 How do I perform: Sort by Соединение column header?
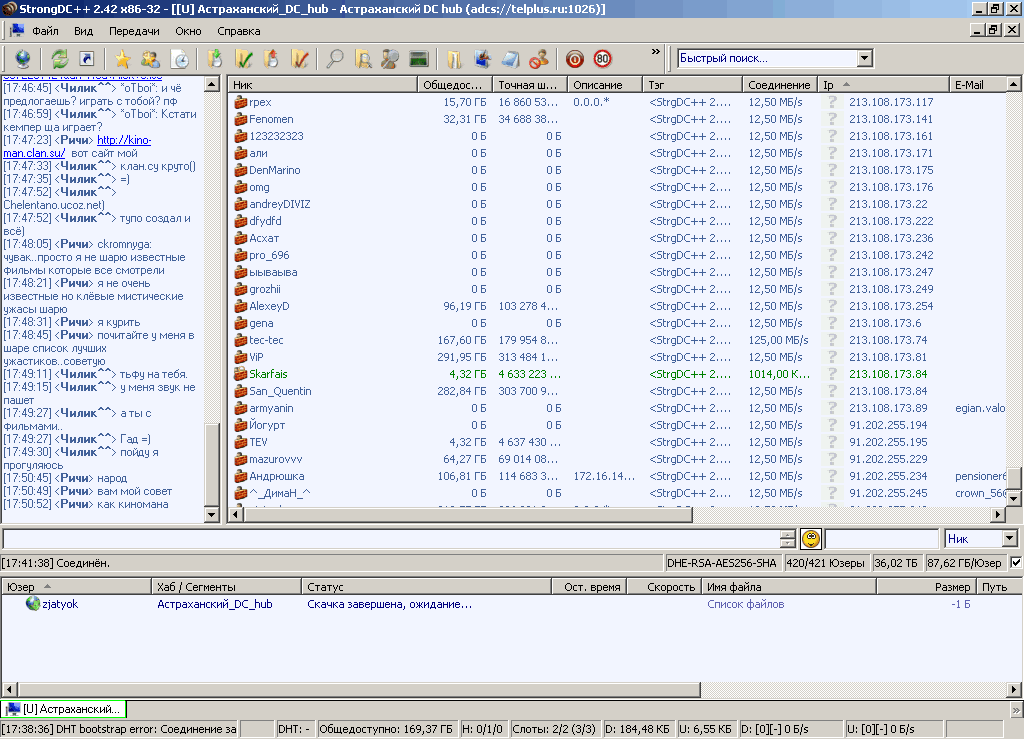780,85
